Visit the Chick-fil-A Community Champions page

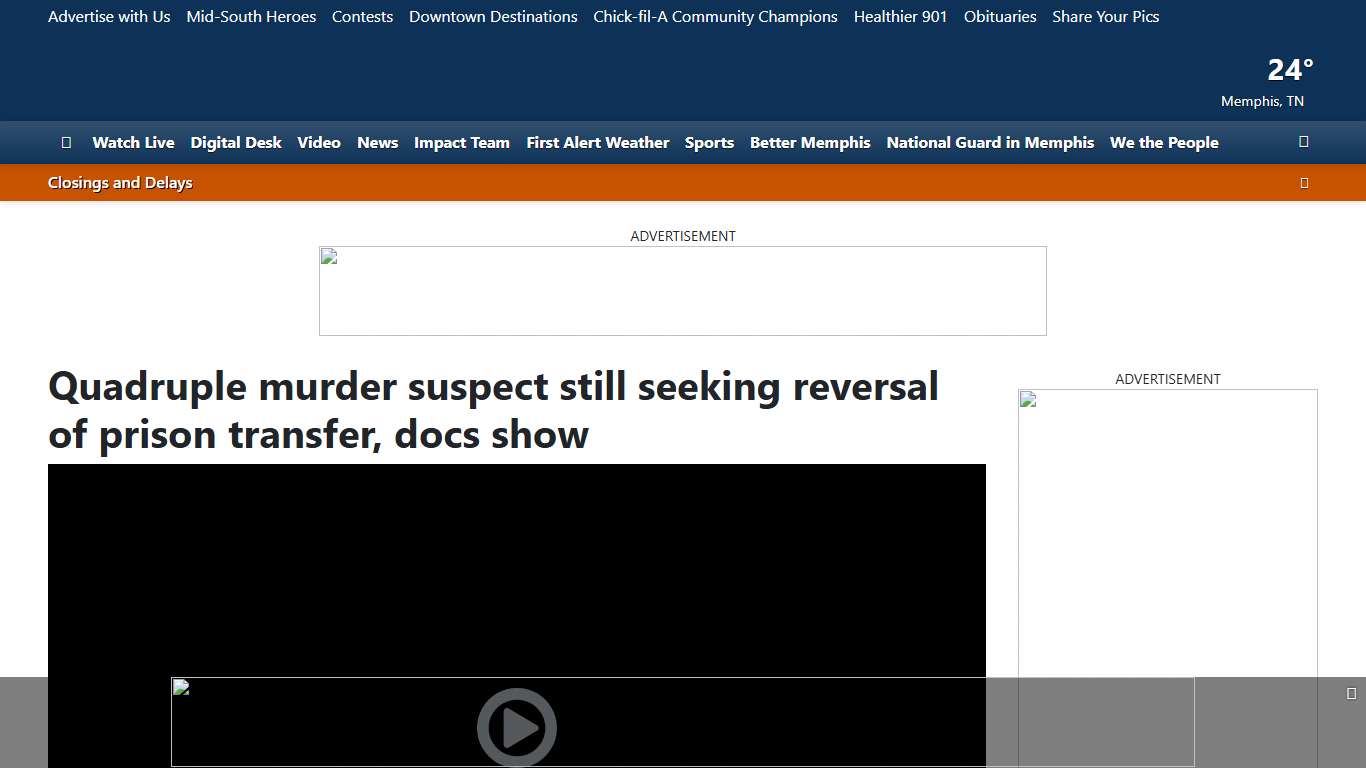coord(714,16)
